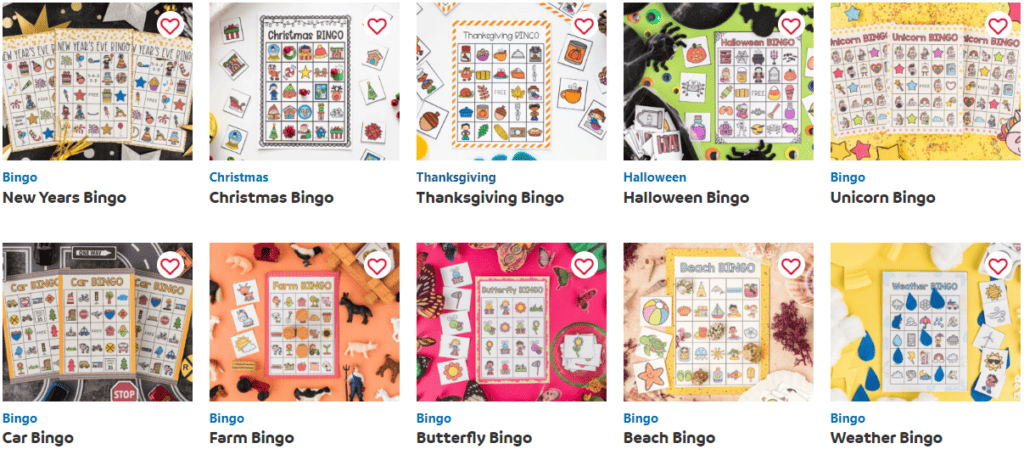Open the Unicorn Bingo title link
Viewport: 1024px width, 449px height.
coord(882,197)
